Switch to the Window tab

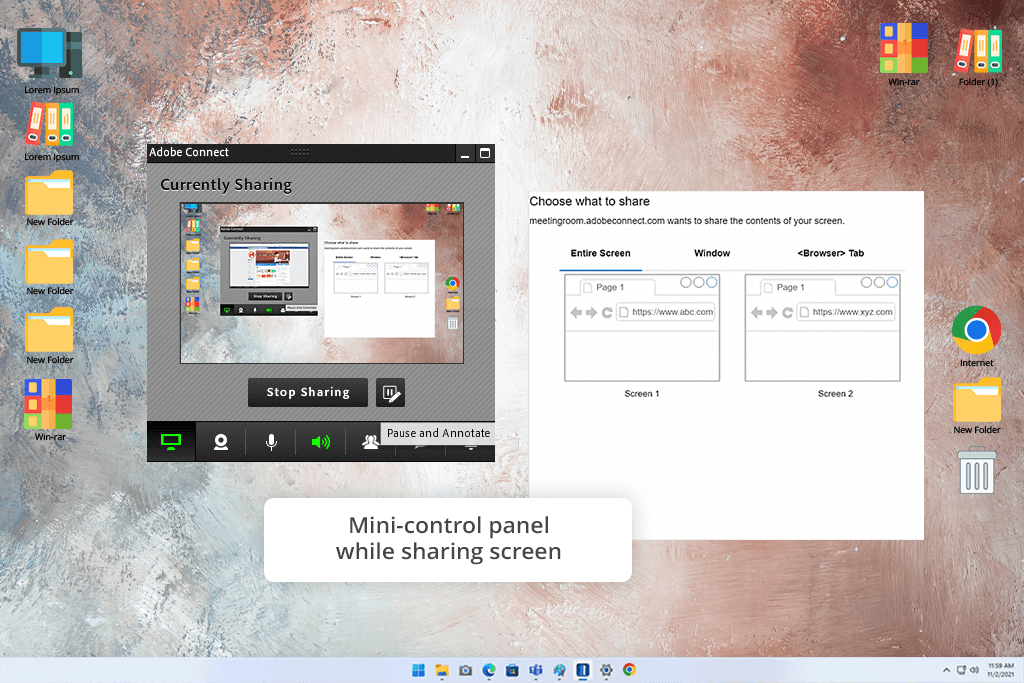[712, 253]
